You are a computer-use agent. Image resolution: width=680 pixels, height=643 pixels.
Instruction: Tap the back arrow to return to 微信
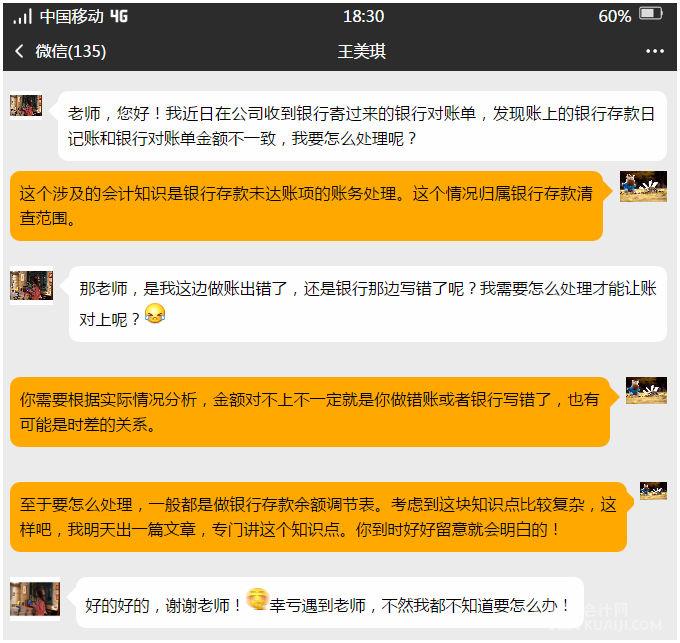point(19,51)
